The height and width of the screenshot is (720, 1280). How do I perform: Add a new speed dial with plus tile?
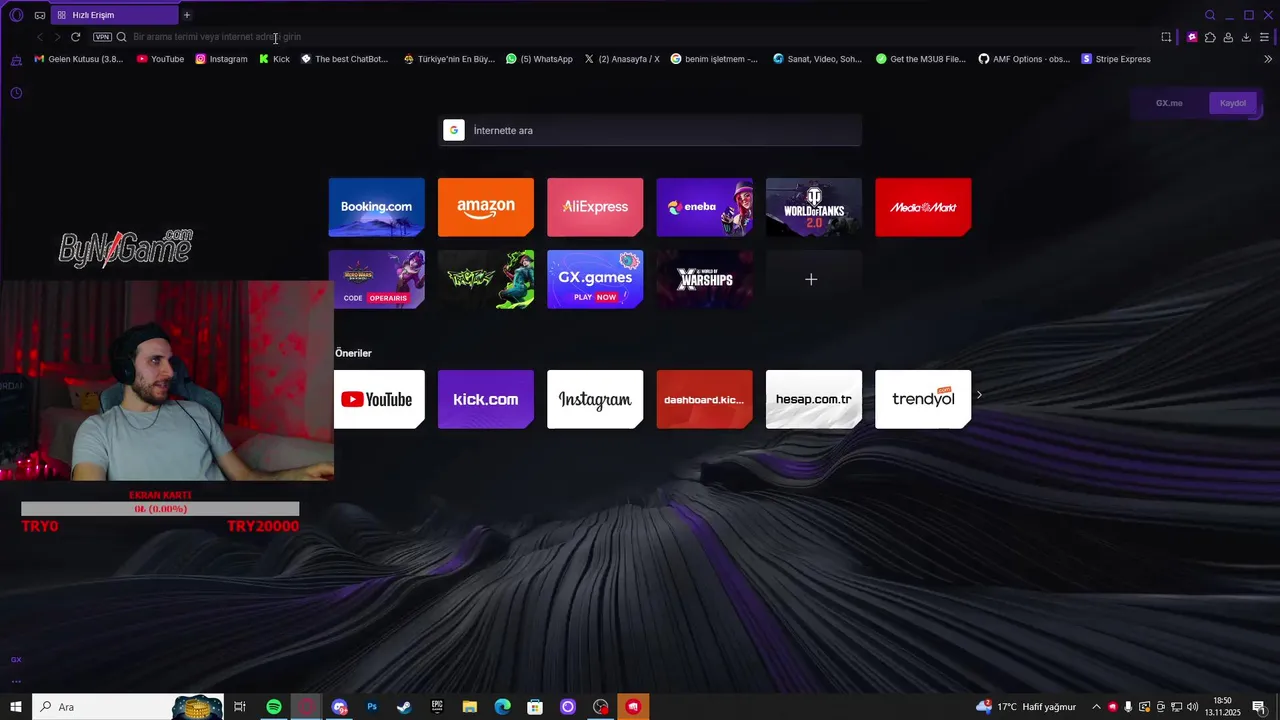[811, 279]
